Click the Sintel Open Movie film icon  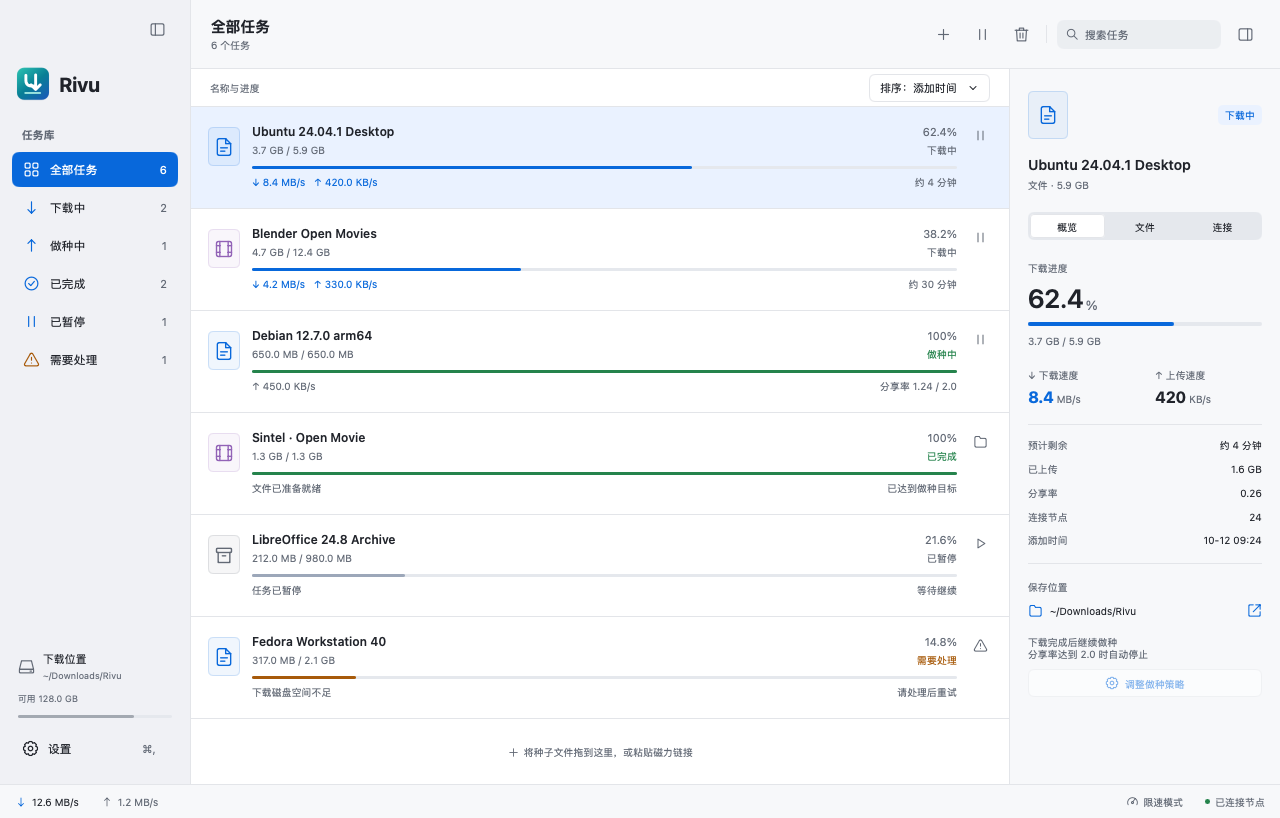[224, 452]
